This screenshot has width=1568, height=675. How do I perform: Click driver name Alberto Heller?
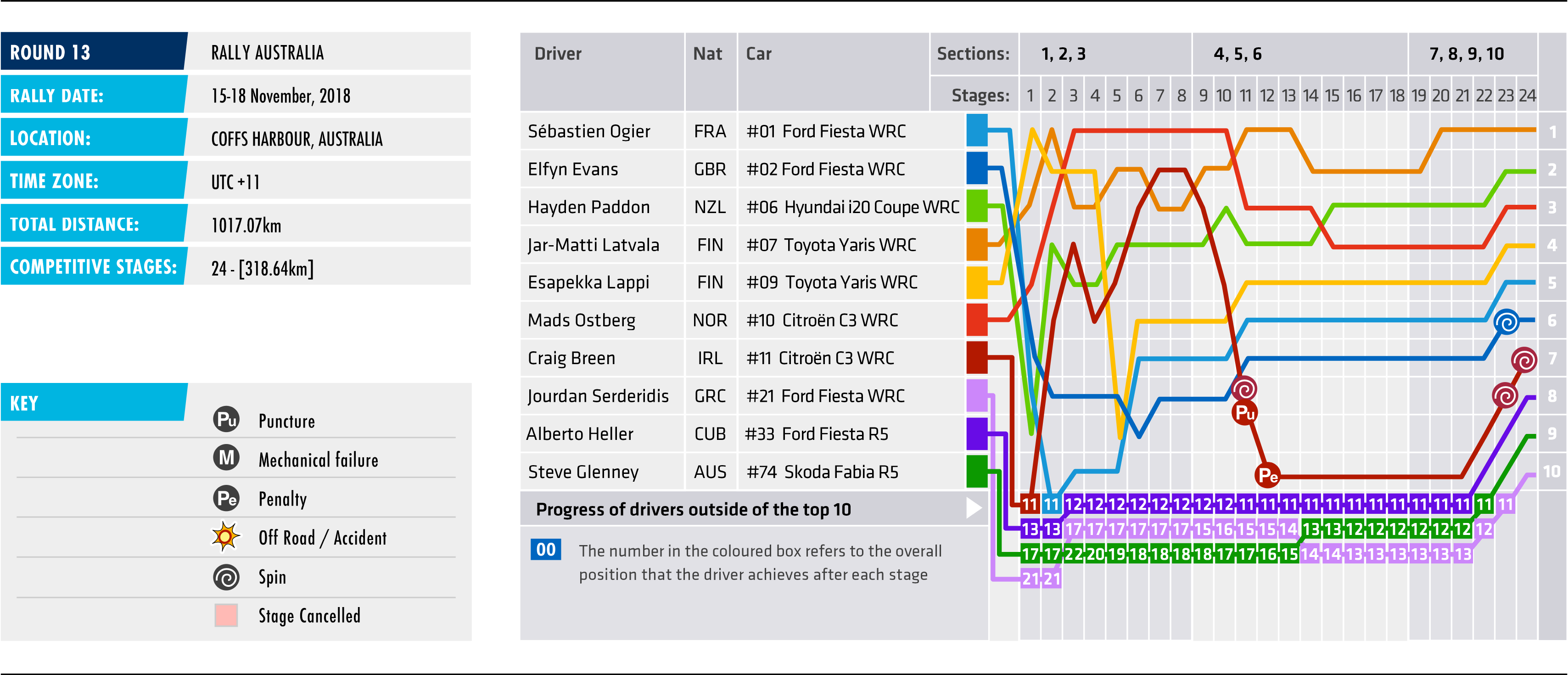pyautogui.click(x=579, y=434)
